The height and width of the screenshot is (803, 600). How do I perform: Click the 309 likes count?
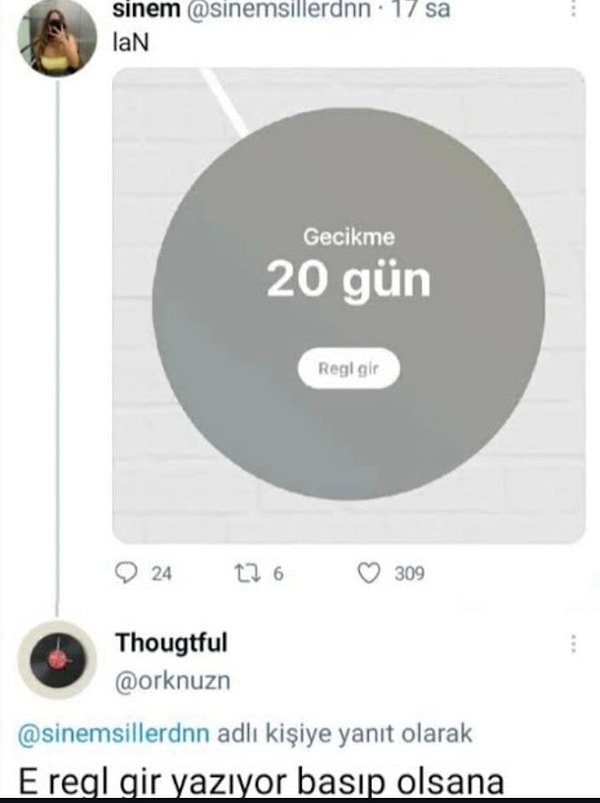coord(409,574)
